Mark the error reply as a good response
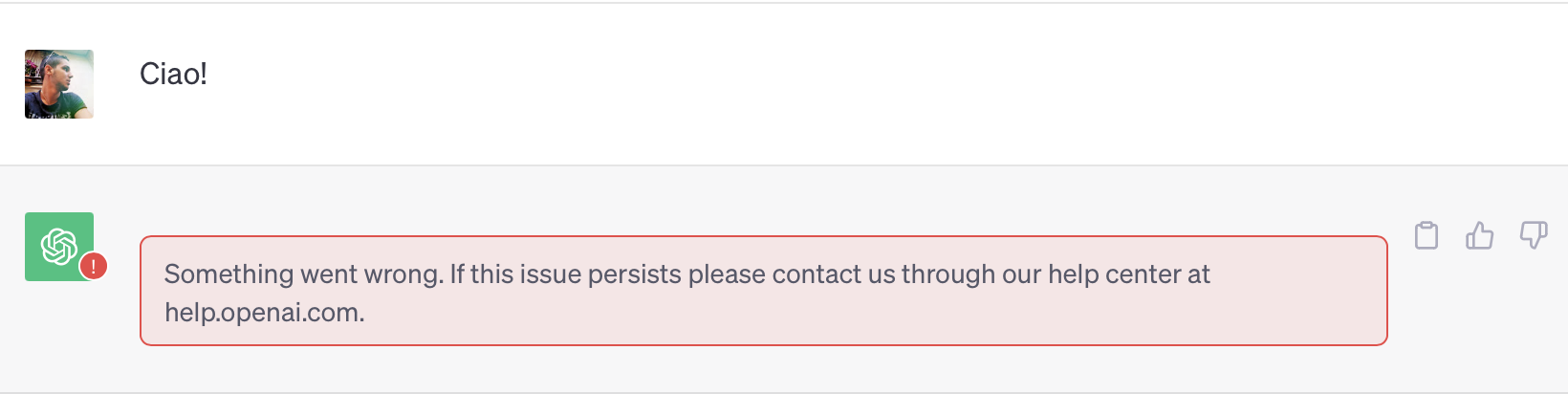The height and width of the screenshot is (394, 1568). point(1480,235)
